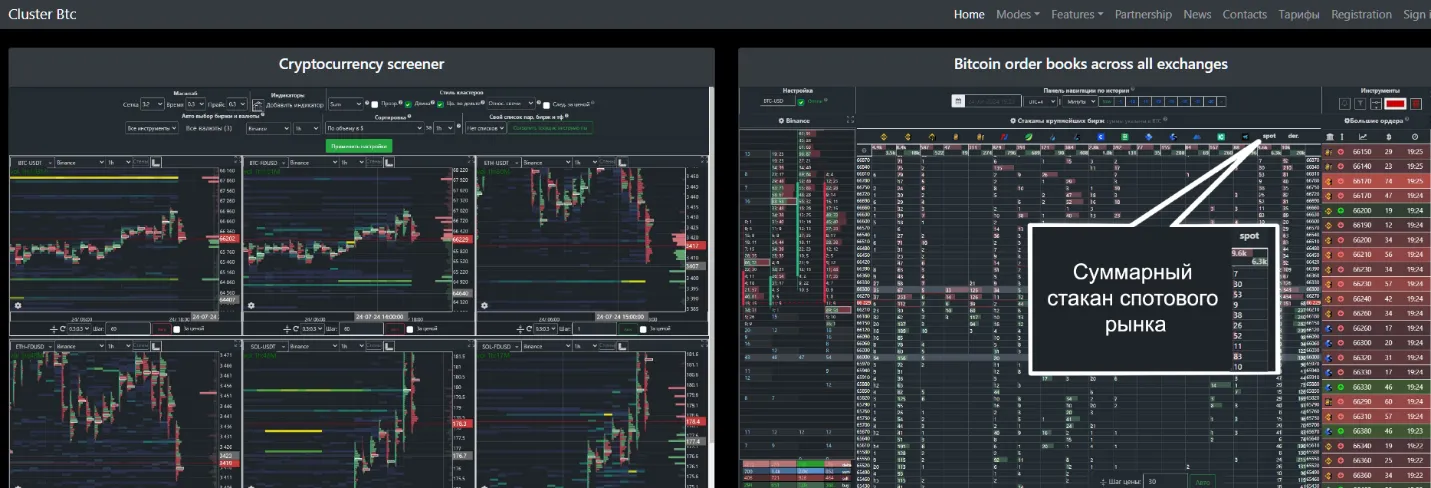Open the Contacts page
Screen dimensions: 1431x488
[x=1244, y=14]
